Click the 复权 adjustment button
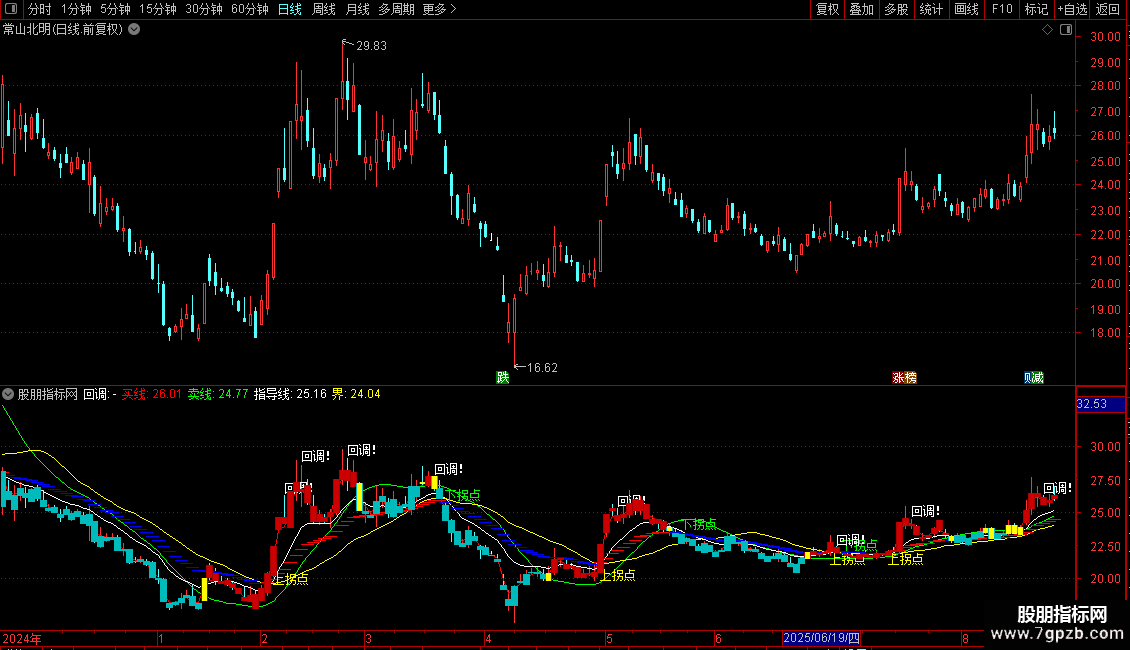The width and height of the screenshot is (1130, 650). 827,9
